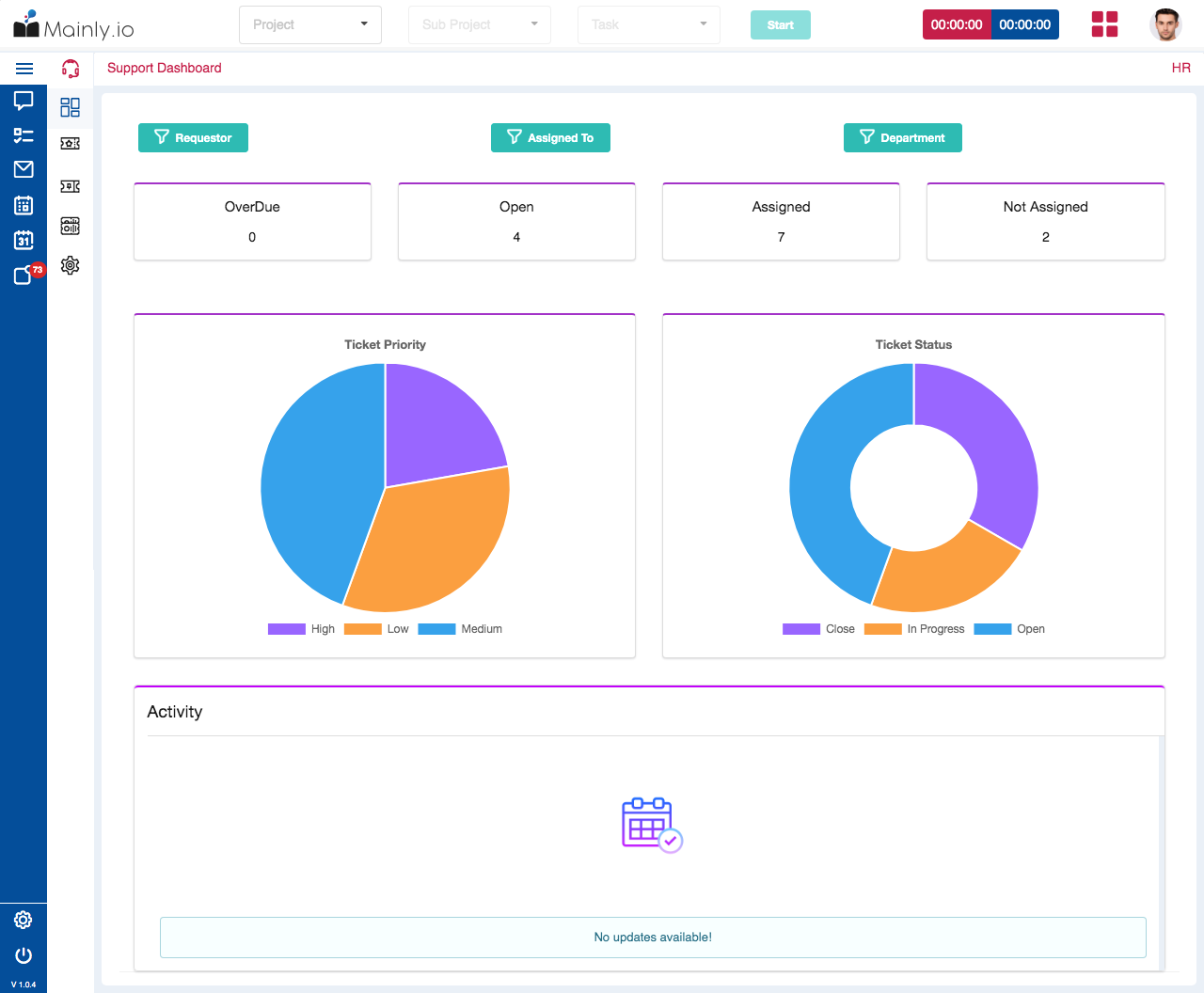Filter by Requestor
Screen dimensions: 1204x993
click(193, 137)
